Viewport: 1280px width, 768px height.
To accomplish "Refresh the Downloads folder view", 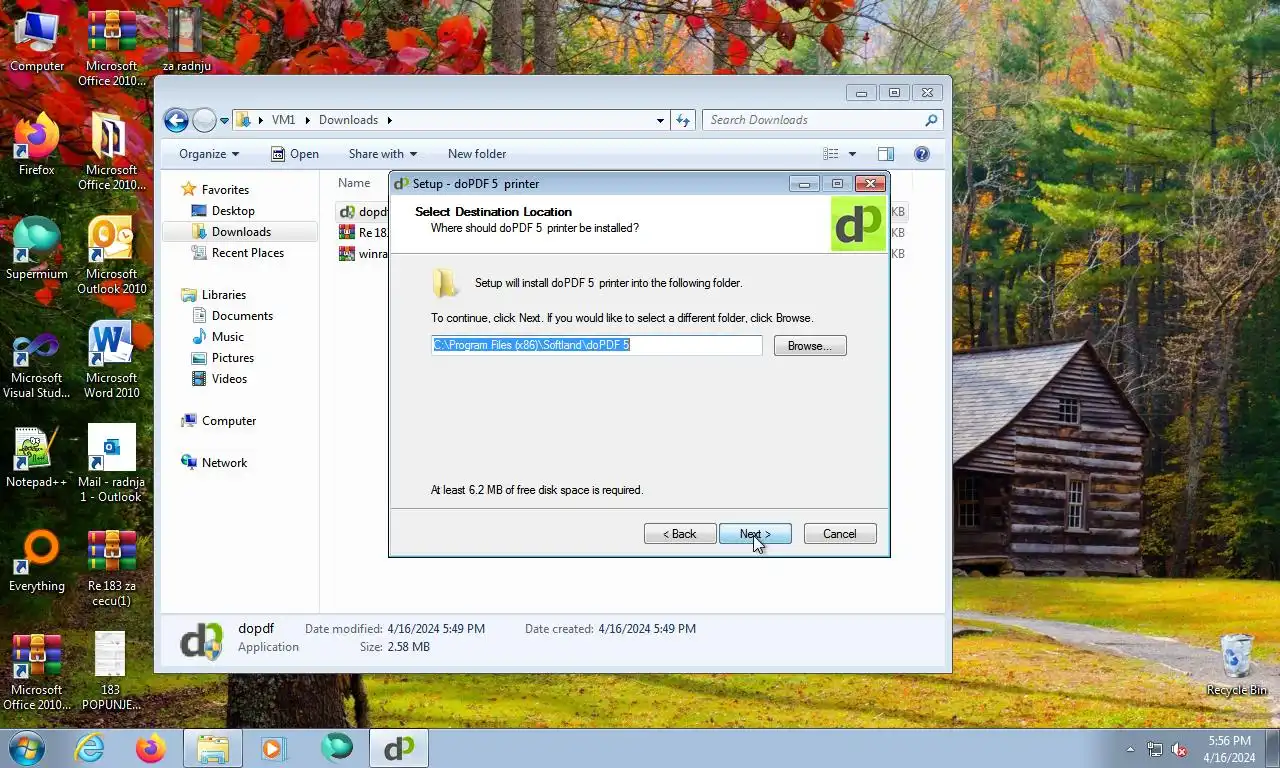I will click(x=683, y=120).
